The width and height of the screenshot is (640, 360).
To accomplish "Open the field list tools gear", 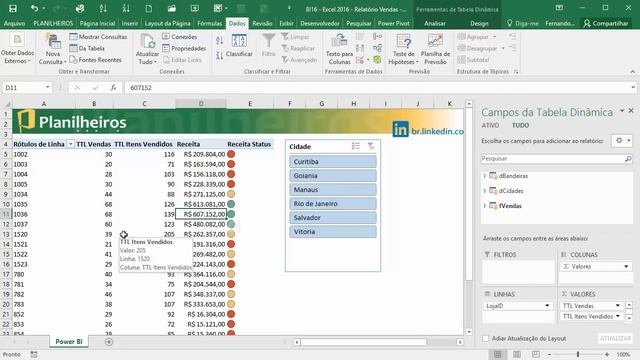I will click(x=622, y=140).
